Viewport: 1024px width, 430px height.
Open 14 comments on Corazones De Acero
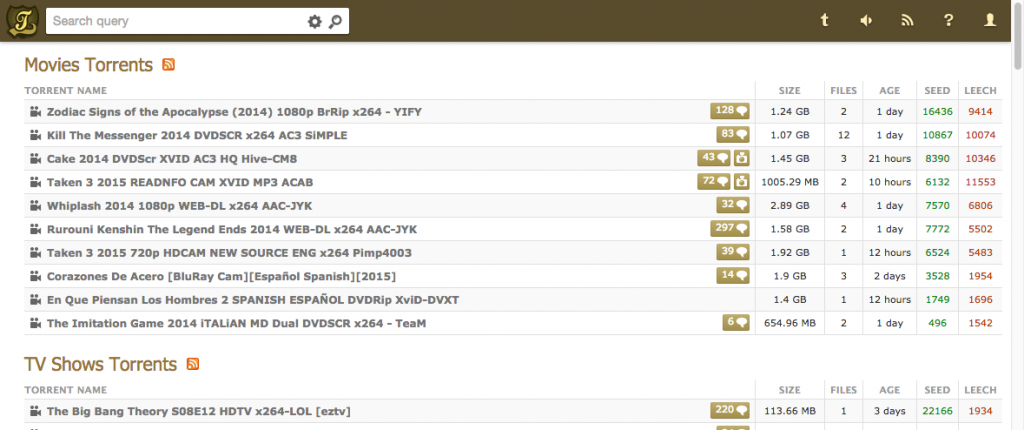coord(733,276)
